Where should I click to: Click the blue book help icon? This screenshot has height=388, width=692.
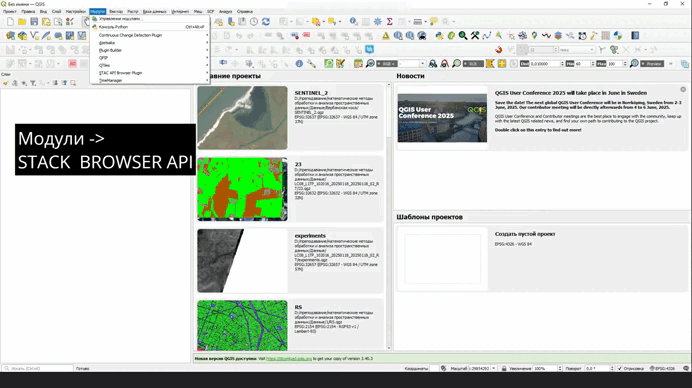click(x=635, y=36)
